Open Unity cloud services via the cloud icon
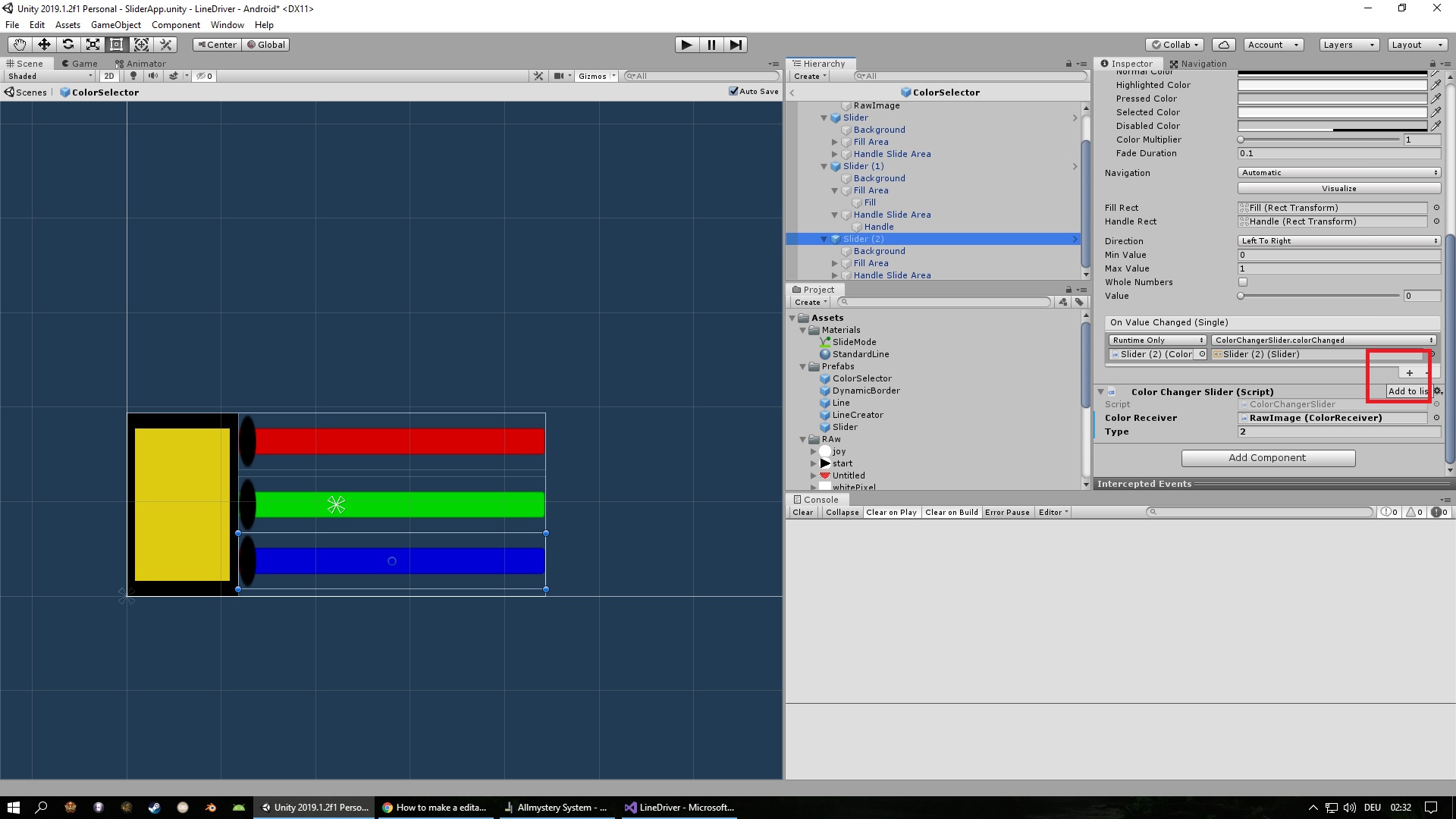 click(x=1223, y=44)
